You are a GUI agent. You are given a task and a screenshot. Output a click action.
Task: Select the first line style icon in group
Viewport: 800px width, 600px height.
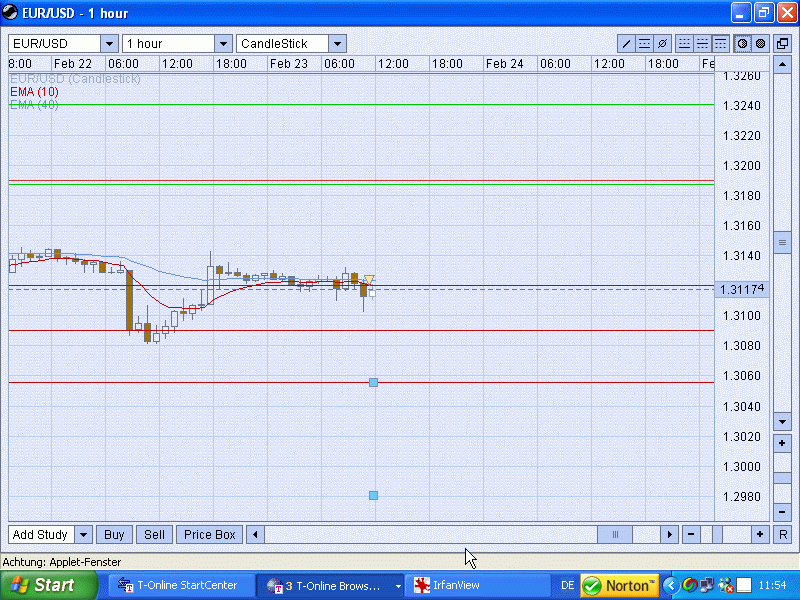pyautogui.click(x=684, y=44)
